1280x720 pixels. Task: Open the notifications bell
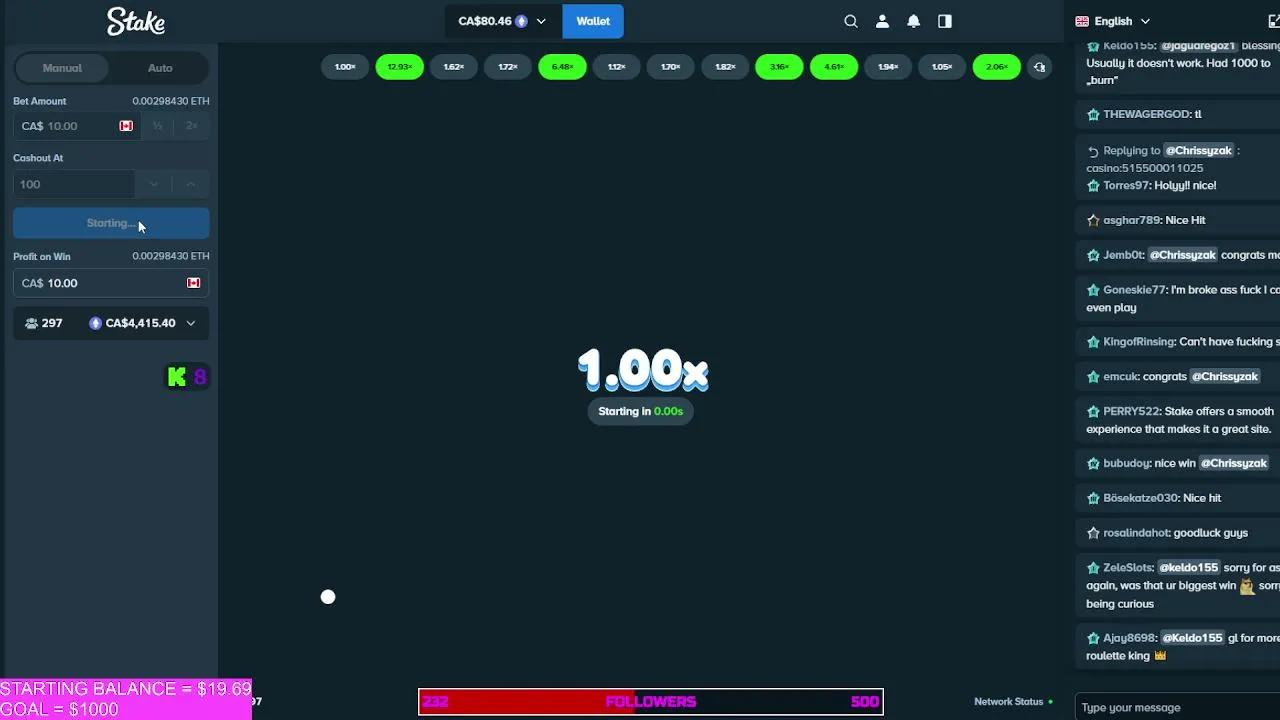point(914,21)
